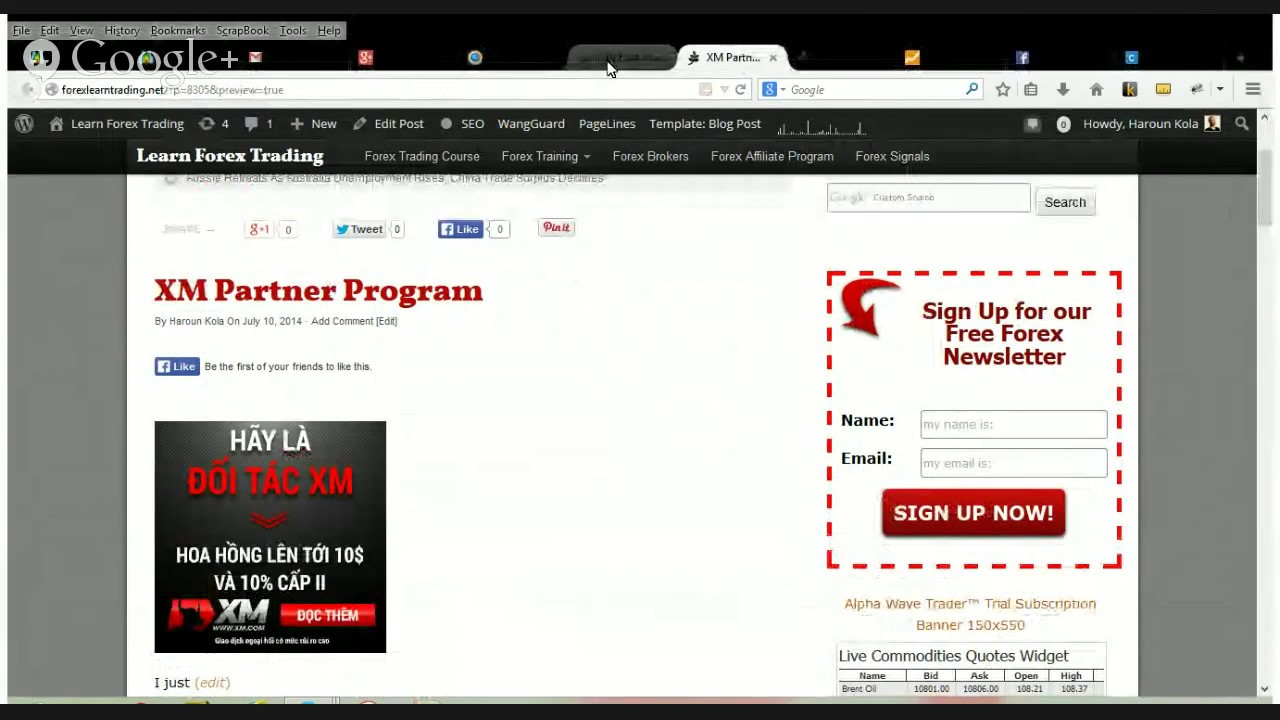Image resolution: width=1280 pixels, height=720 pixels.
Task: Switch to the Google+ browser tab
Action: coord(366,58)
